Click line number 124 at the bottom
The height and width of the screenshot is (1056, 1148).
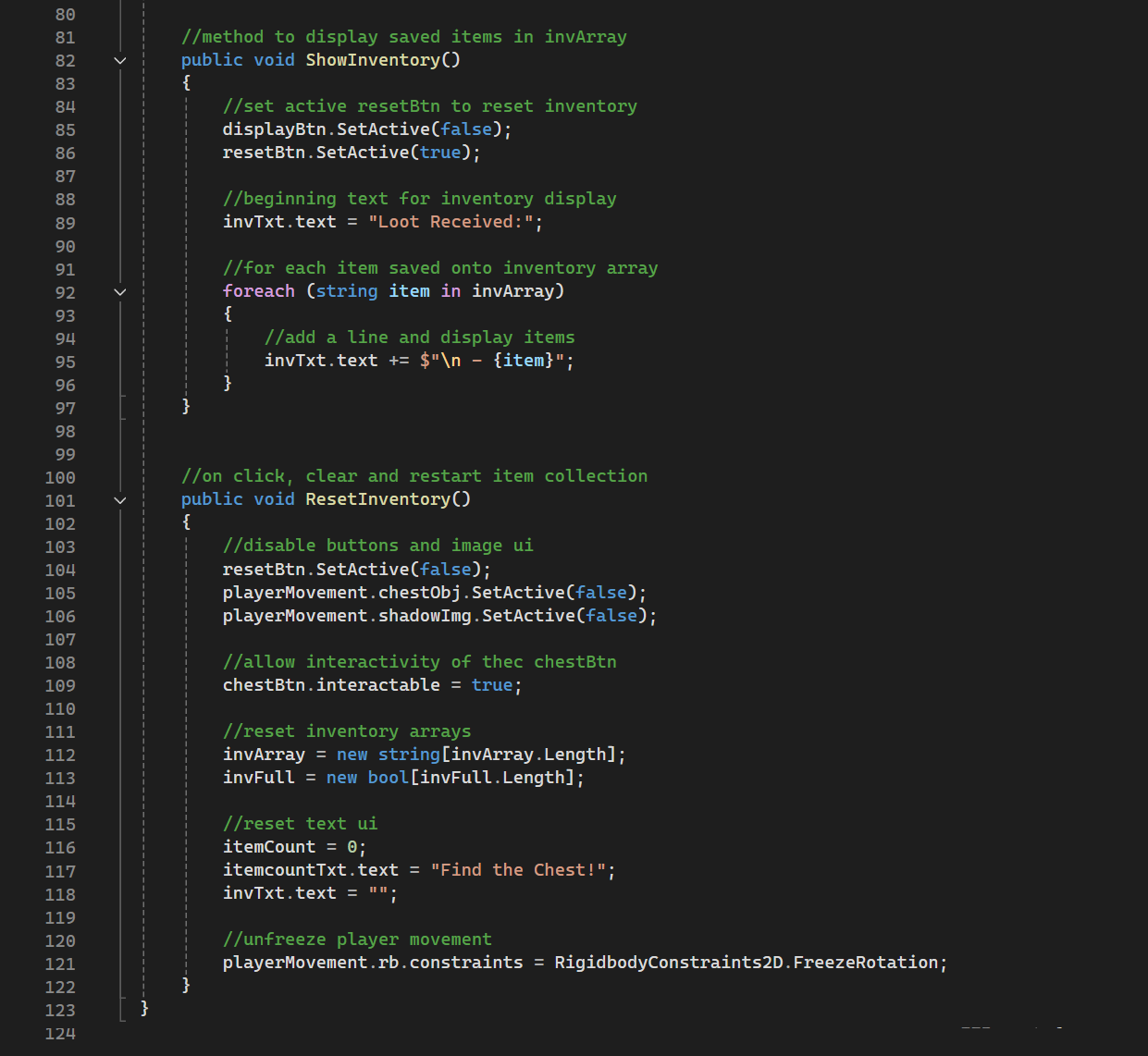(x=60, y=1034)
